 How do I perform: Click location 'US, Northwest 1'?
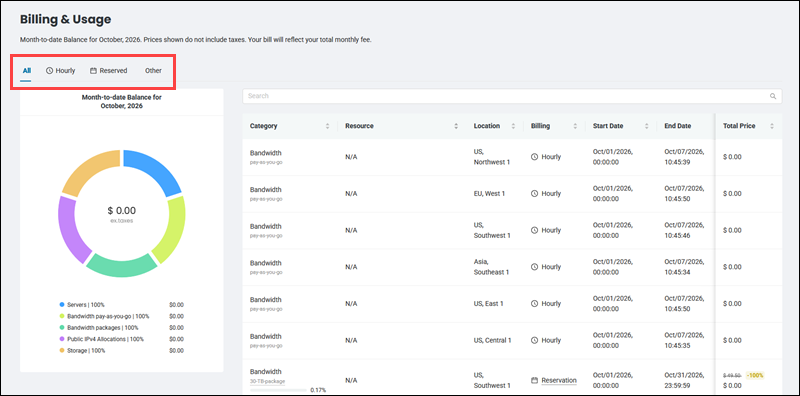pyautogui.click(x=492, y=157)
